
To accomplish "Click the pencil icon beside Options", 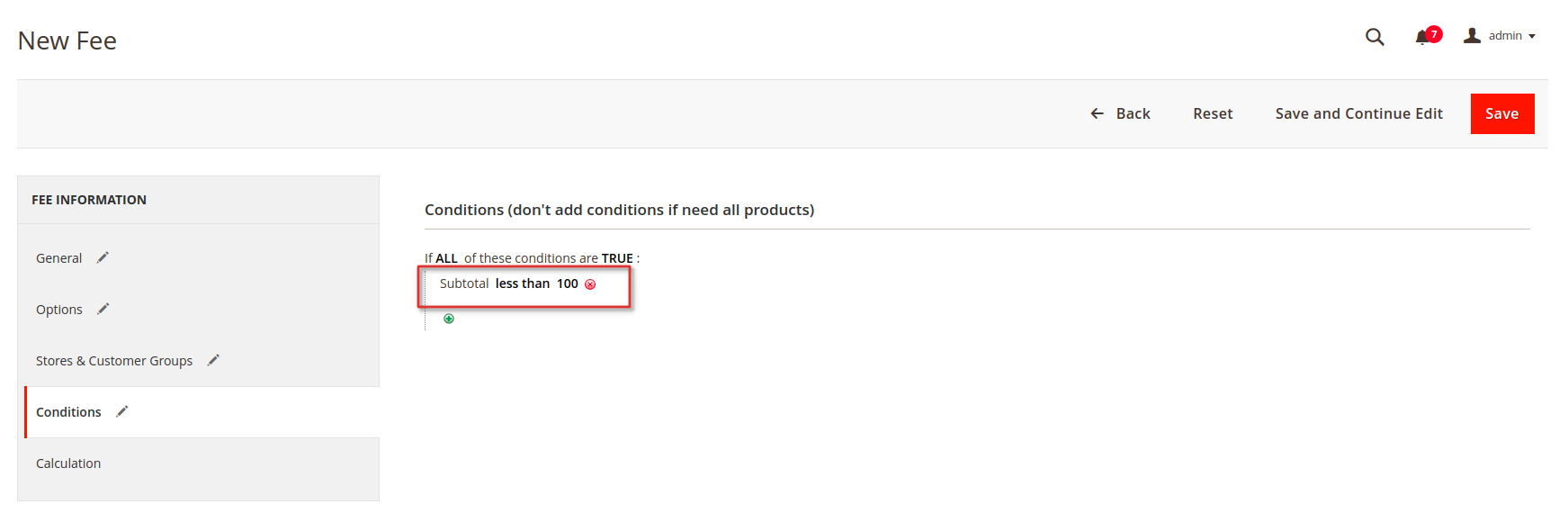I will coord(103,309).
